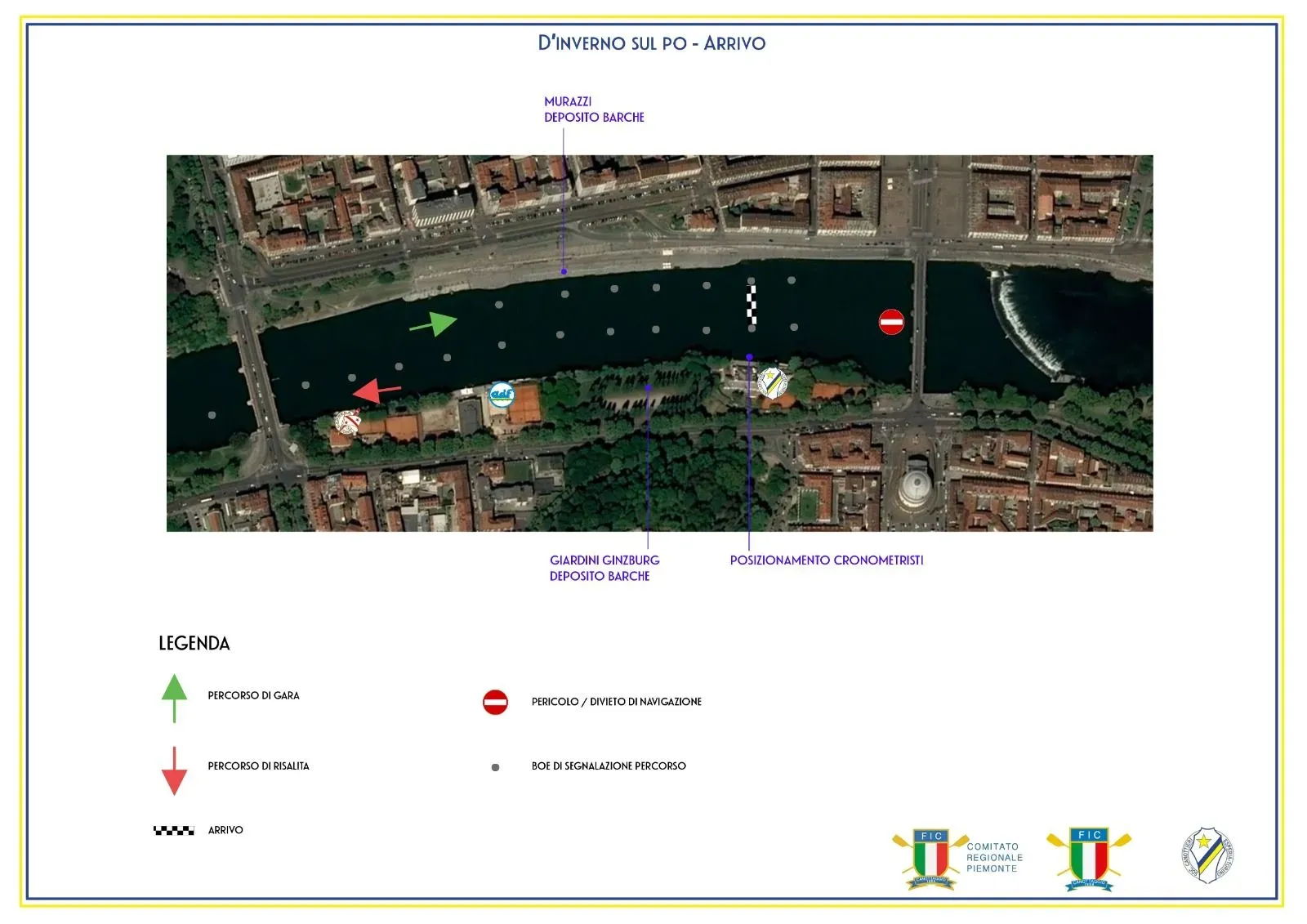The width and height of the screenshot is (1307, 924).
Task: Click the green arrow on the river map
Action: [x=435, y=324]
